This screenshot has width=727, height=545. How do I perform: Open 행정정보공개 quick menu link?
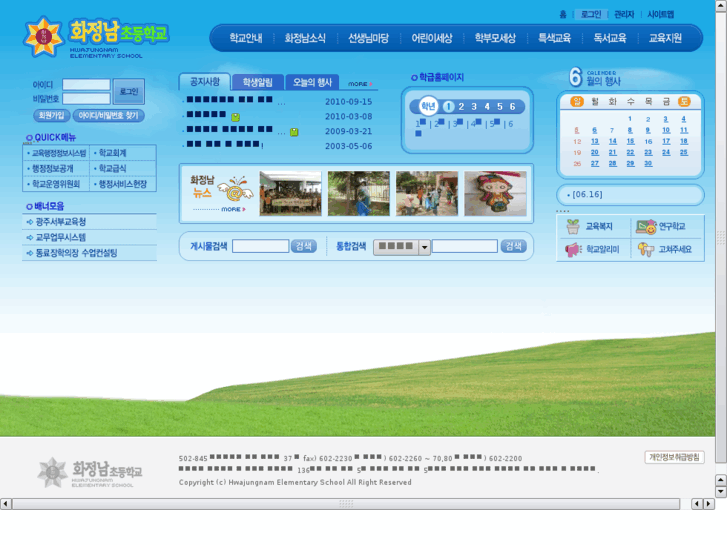click(x=52, y=168)
